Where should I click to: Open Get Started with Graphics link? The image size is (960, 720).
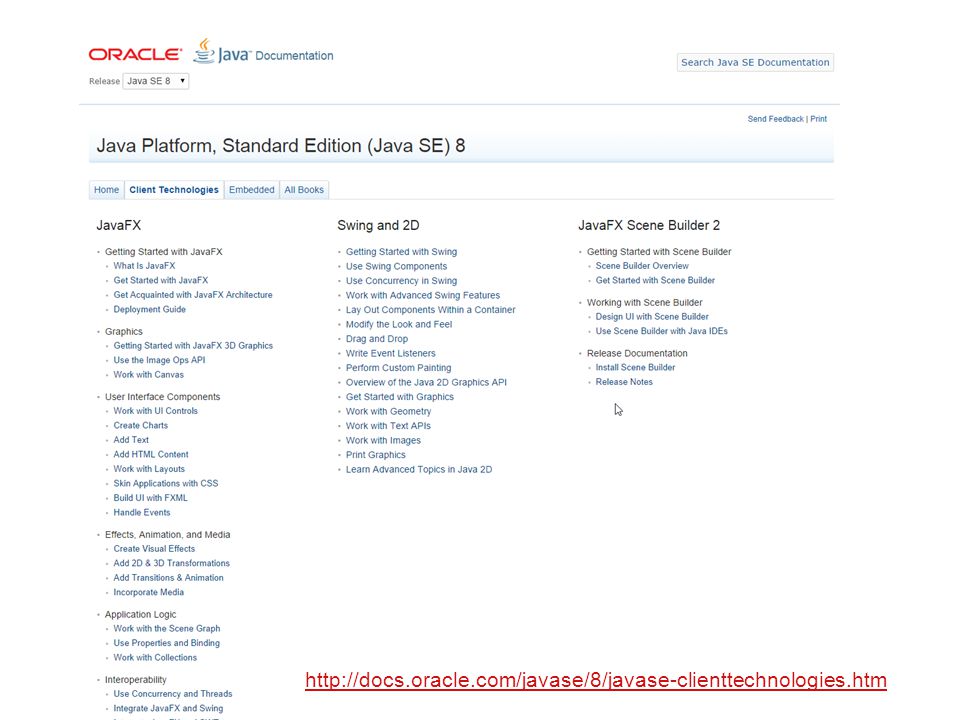point(400,397)
